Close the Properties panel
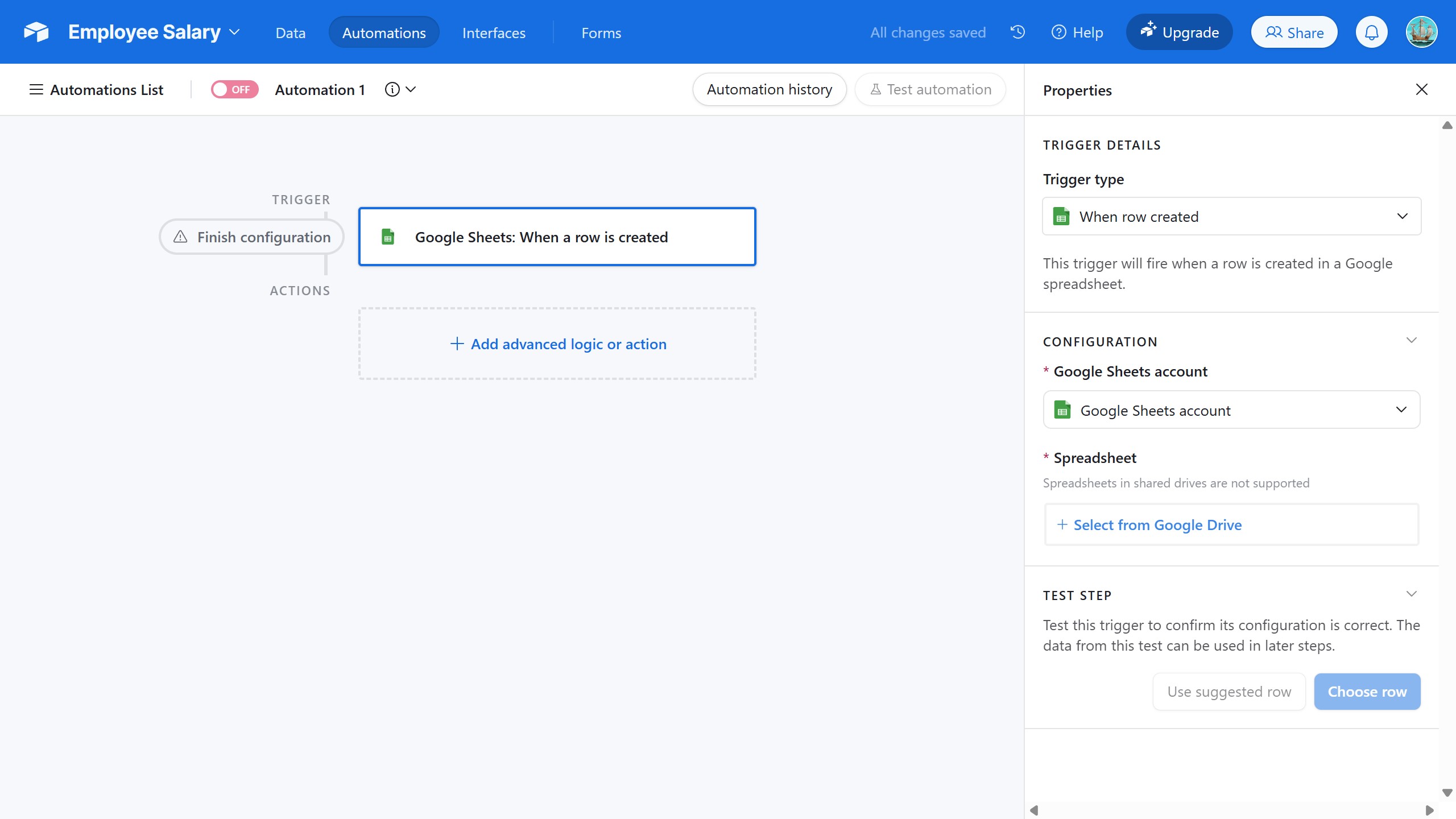The image size is (1456, 819). 1421,89
